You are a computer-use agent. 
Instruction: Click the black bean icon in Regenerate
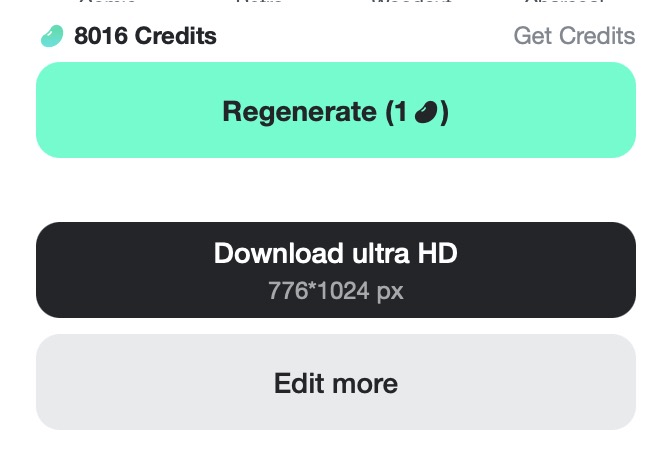426,112
